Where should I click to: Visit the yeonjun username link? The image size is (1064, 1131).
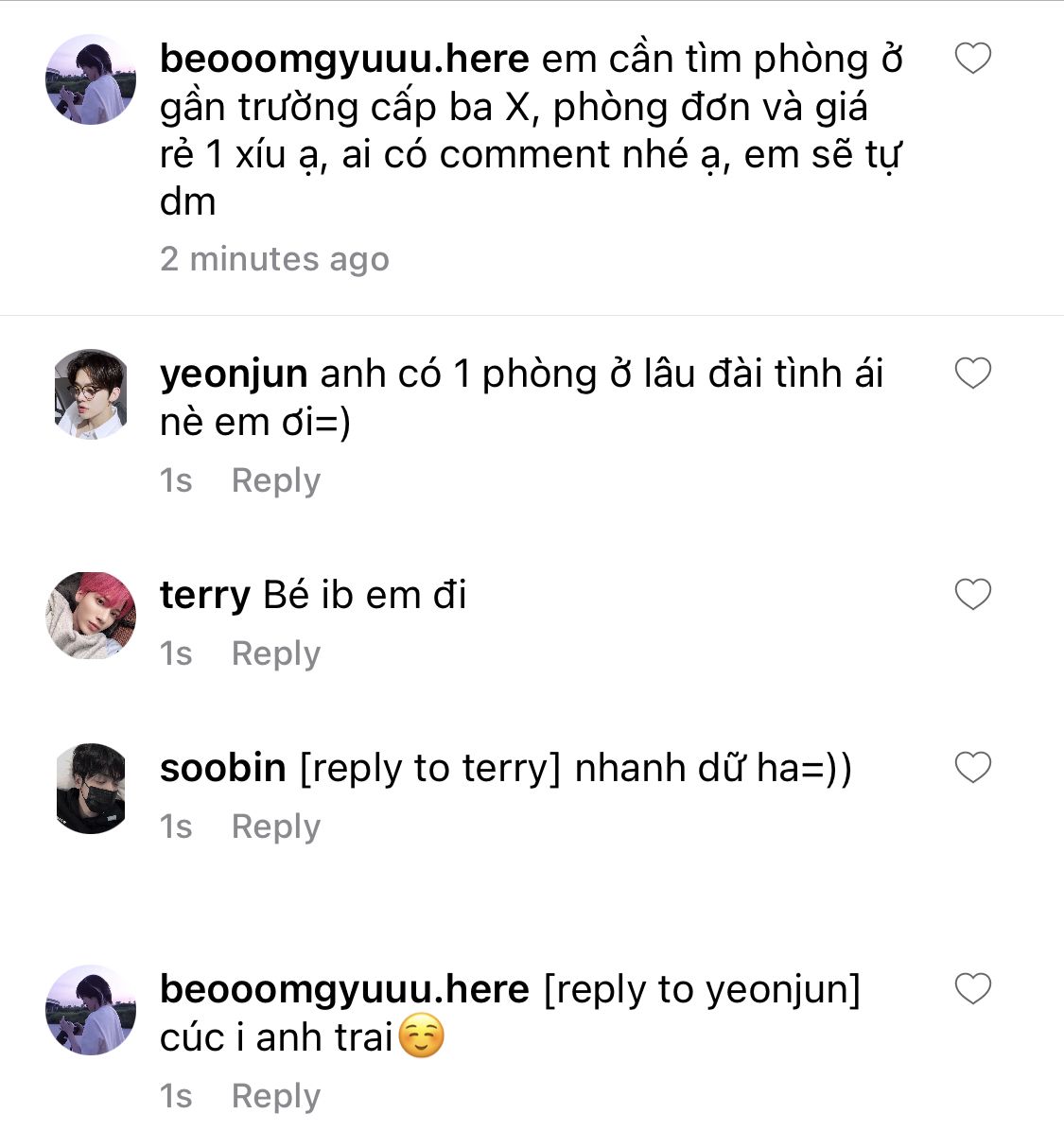coord(234,375)
